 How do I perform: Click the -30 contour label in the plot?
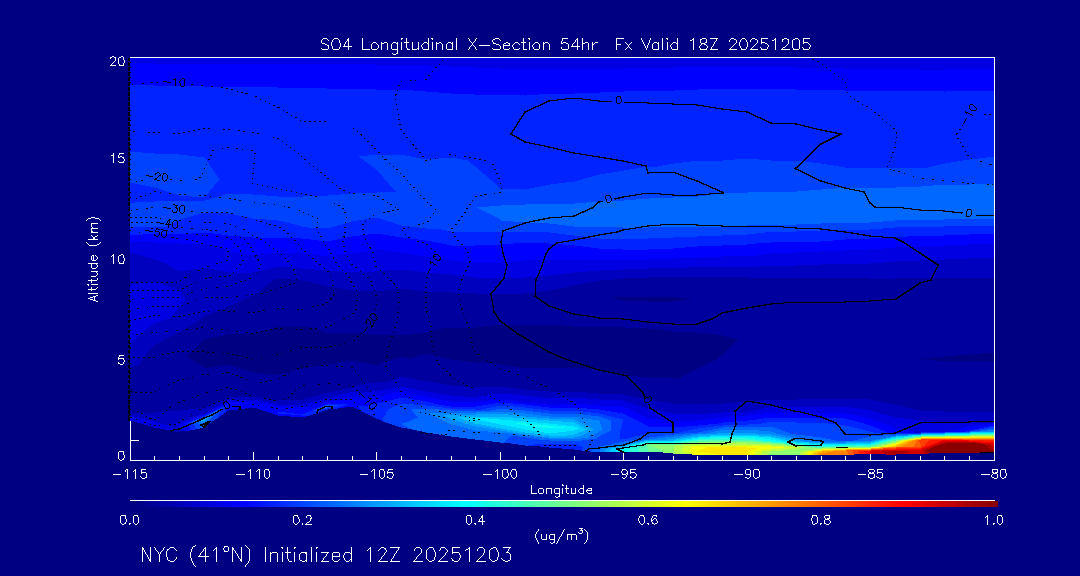[175, 208]
